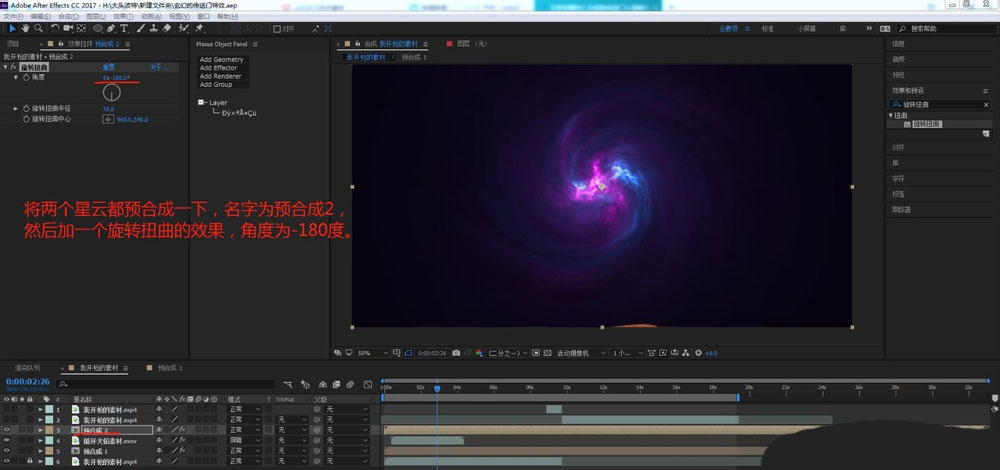This screenshot has width=1000, height=470.
Task: Open the 活动摄像机 camera view dropdown
Action: point(578,353)
